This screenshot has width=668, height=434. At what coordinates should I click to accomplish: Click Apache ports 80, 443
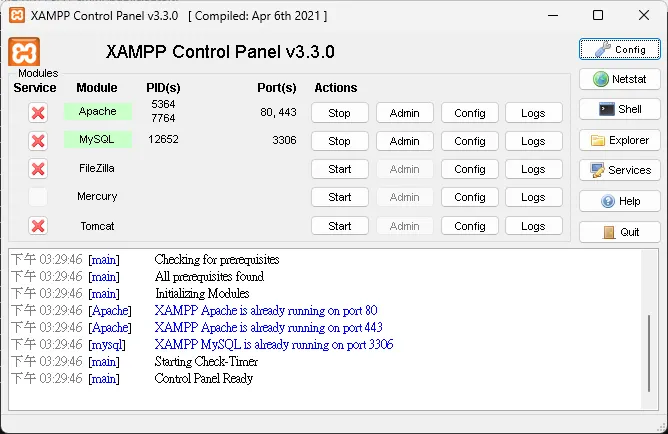pyautogui.click(x=278, y=112)
